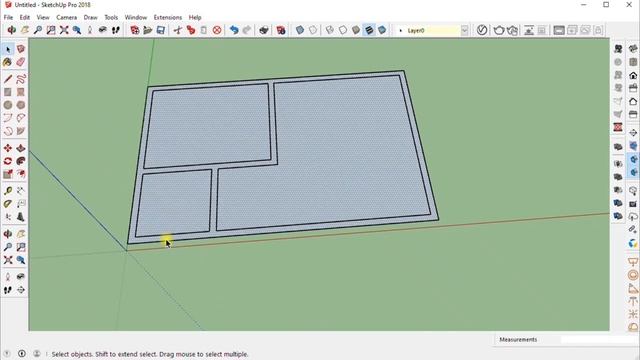Choose the Make Component tool
The width and height of the screenshot is (640, 360).
coord(21,49)
